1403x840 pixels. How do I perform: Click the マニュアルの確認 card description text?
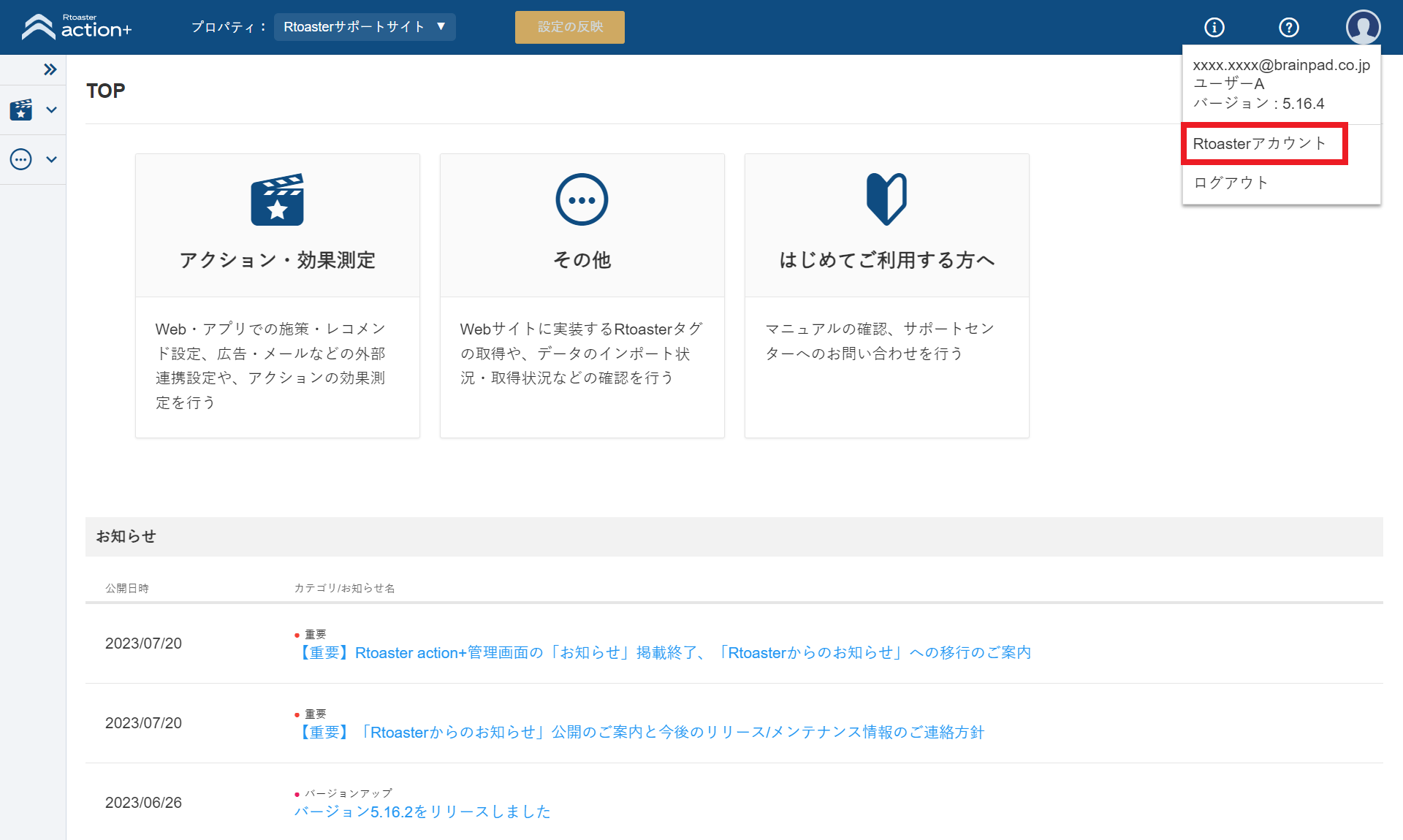click(x=879, y=341)
